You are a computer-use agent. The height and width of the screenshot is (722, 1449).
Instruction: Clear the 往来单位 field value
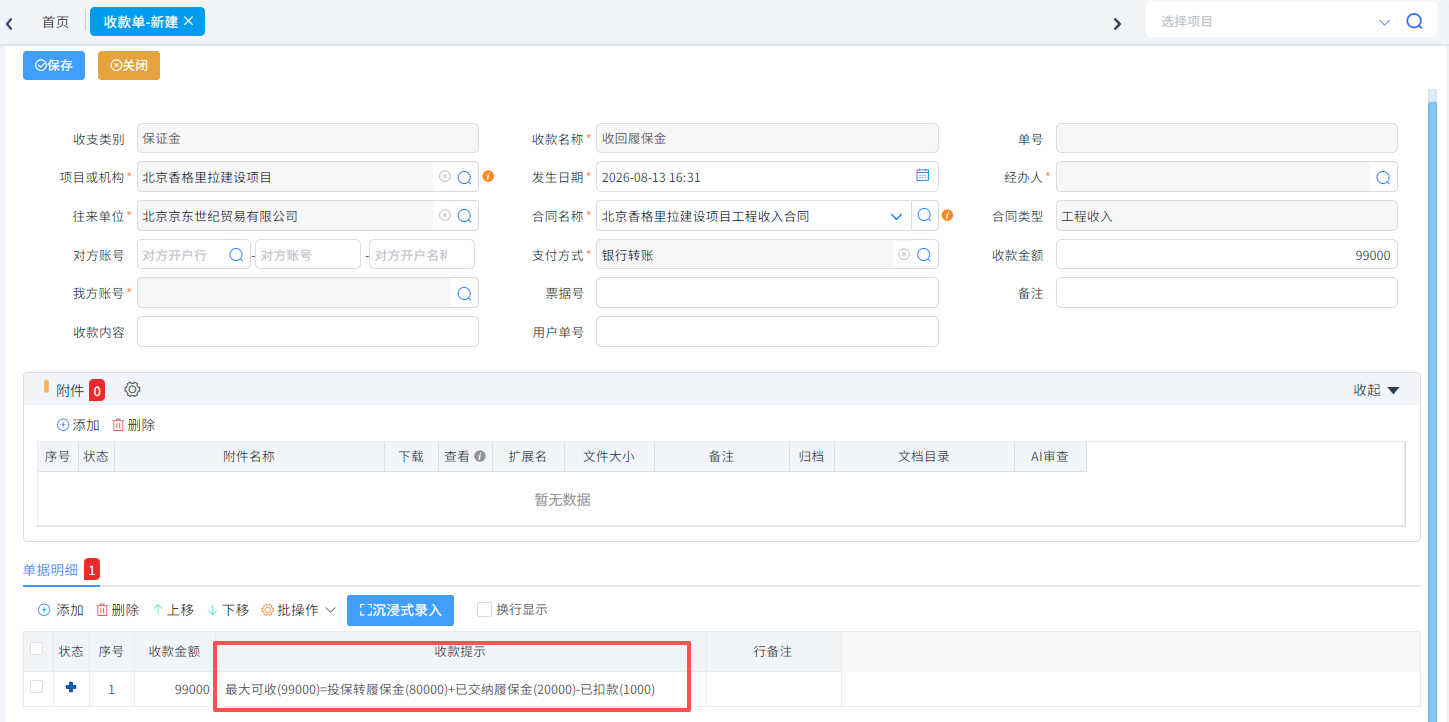[444, 215]
